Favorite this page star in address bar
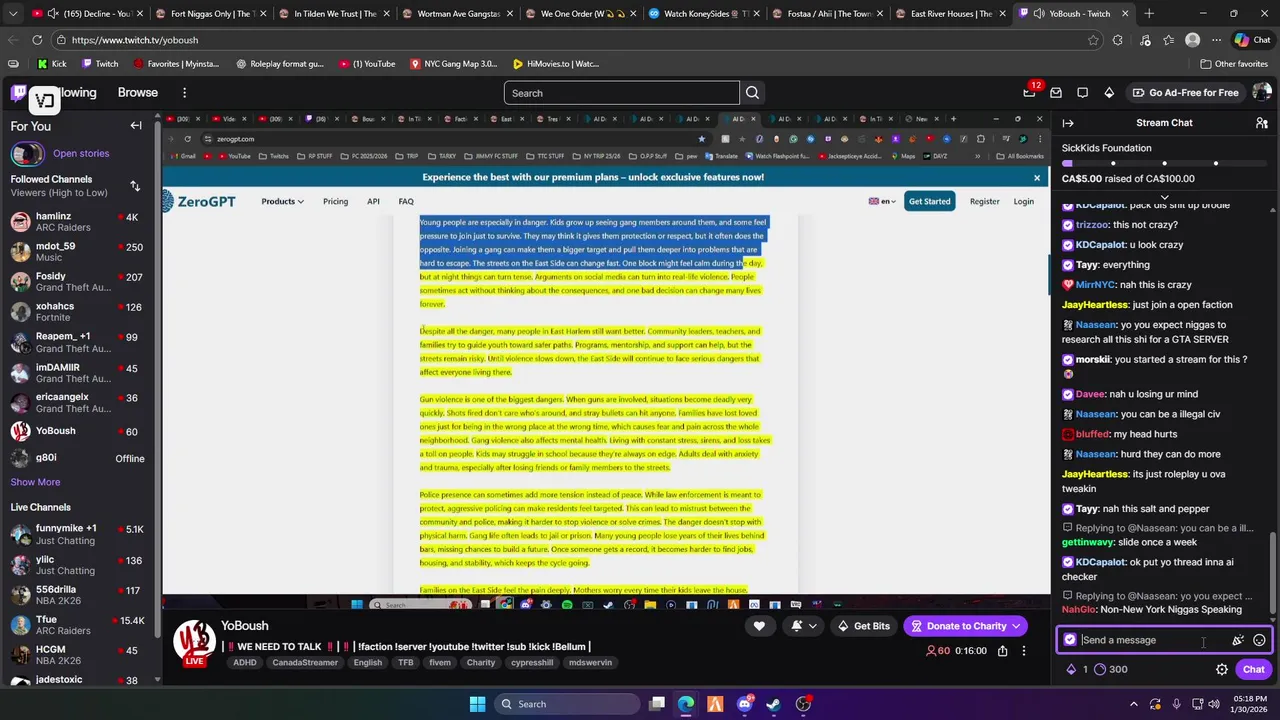Screen dimensions: 1280x720 tap(1093, 40)
